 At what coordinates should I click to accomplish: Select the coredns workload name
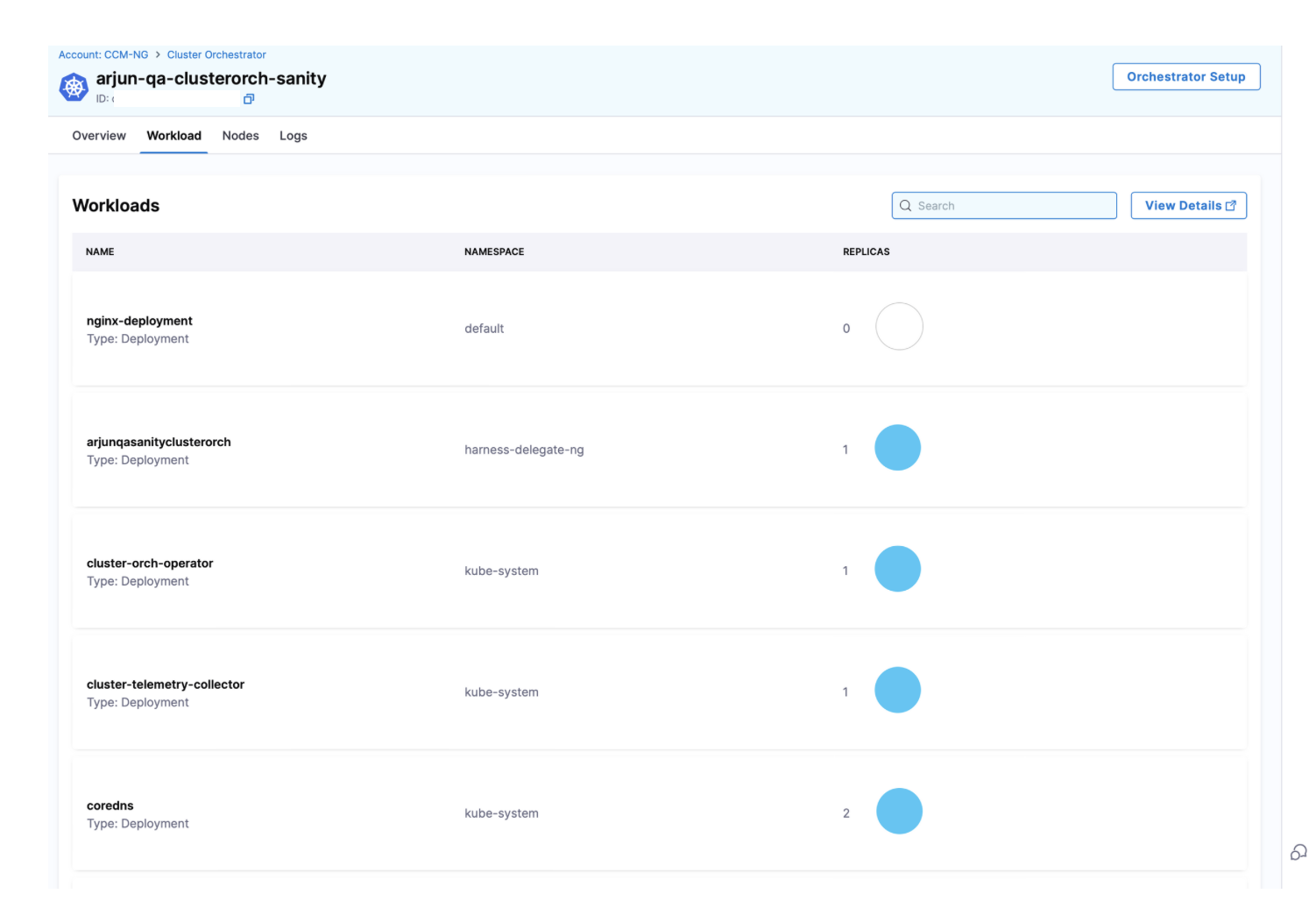[110, 805]
